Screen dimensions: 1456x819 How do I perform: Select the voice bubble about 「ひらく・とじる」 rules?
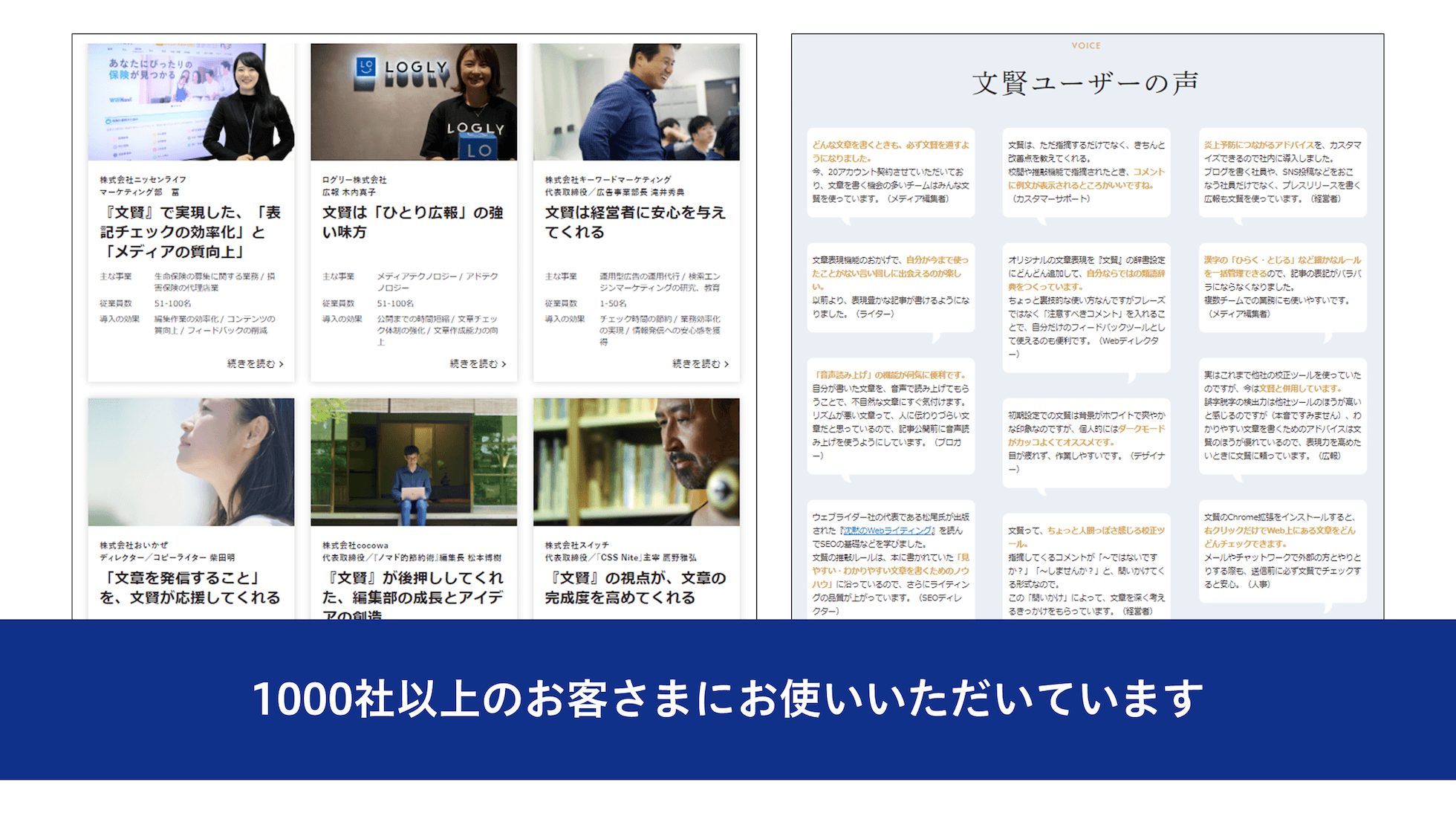tap(1282, 288)
